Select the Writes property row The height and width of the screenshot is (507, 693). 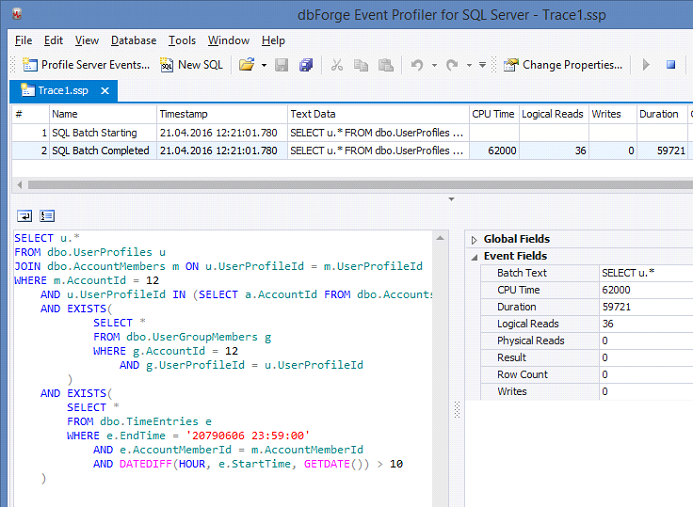pyautogui.click(x=587, y=391)
